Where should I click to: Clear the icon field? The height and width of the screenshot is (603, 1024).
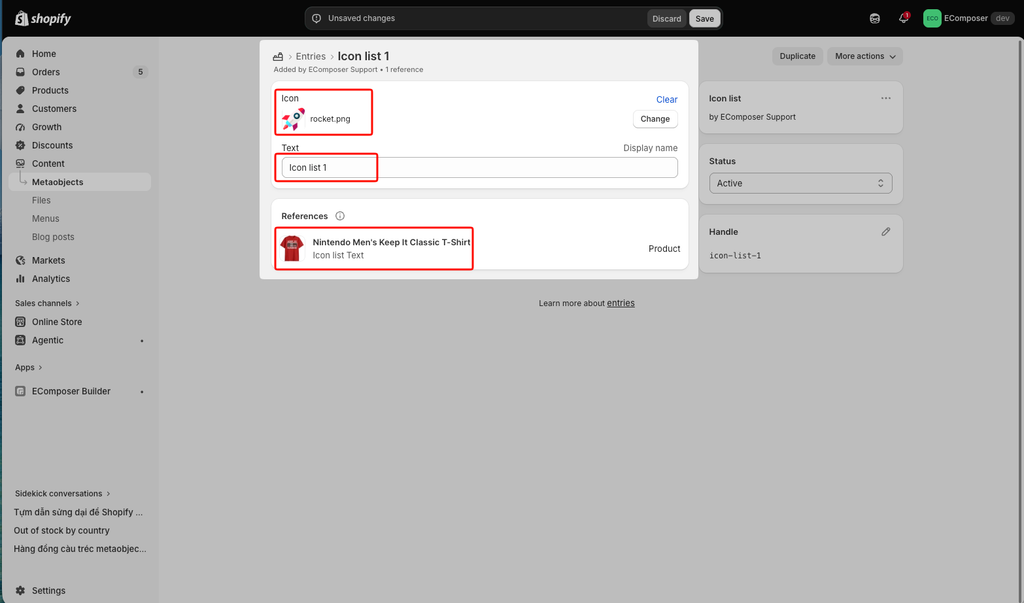pos(667,99)
